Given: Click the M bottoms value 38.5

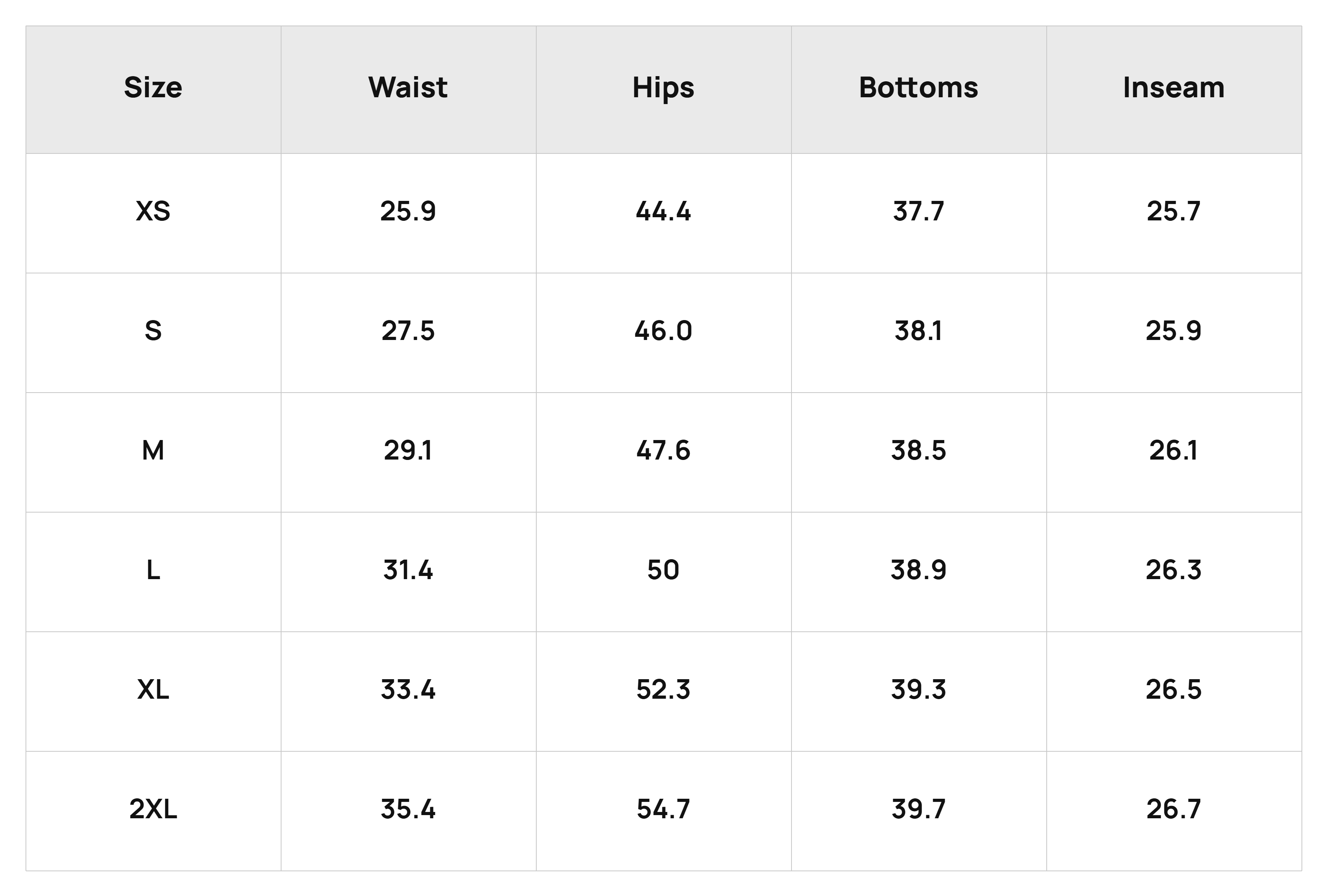Looking at the screenshot, I should (x=918, y=451).
